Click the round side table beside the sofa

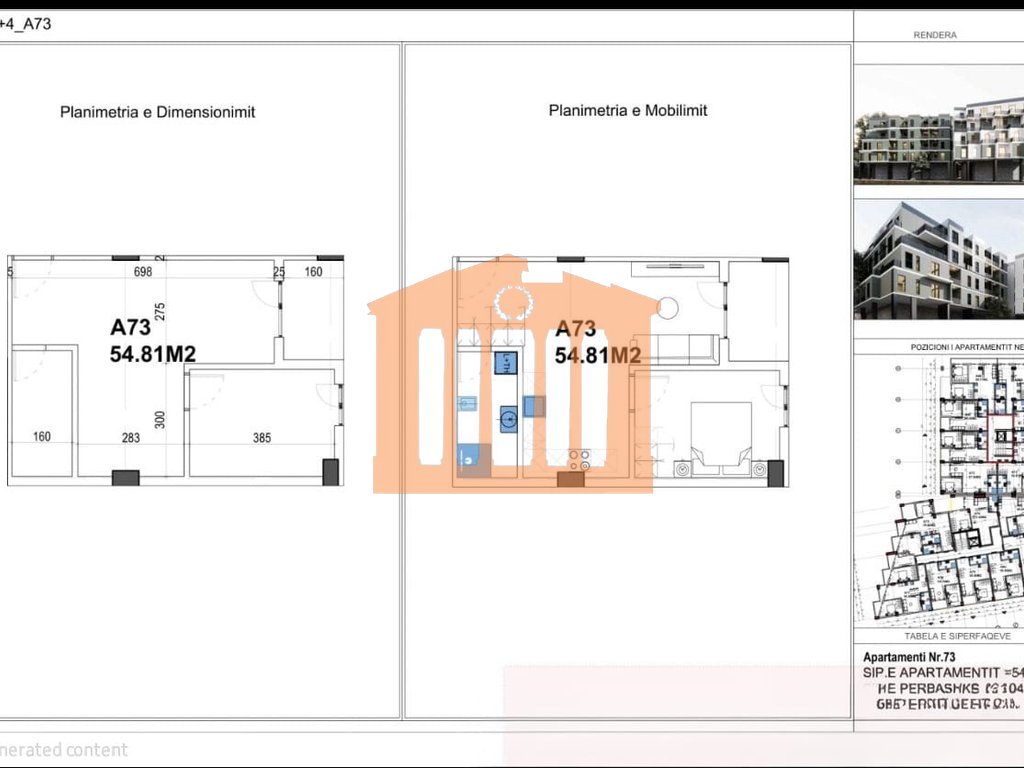click(667, 307)
